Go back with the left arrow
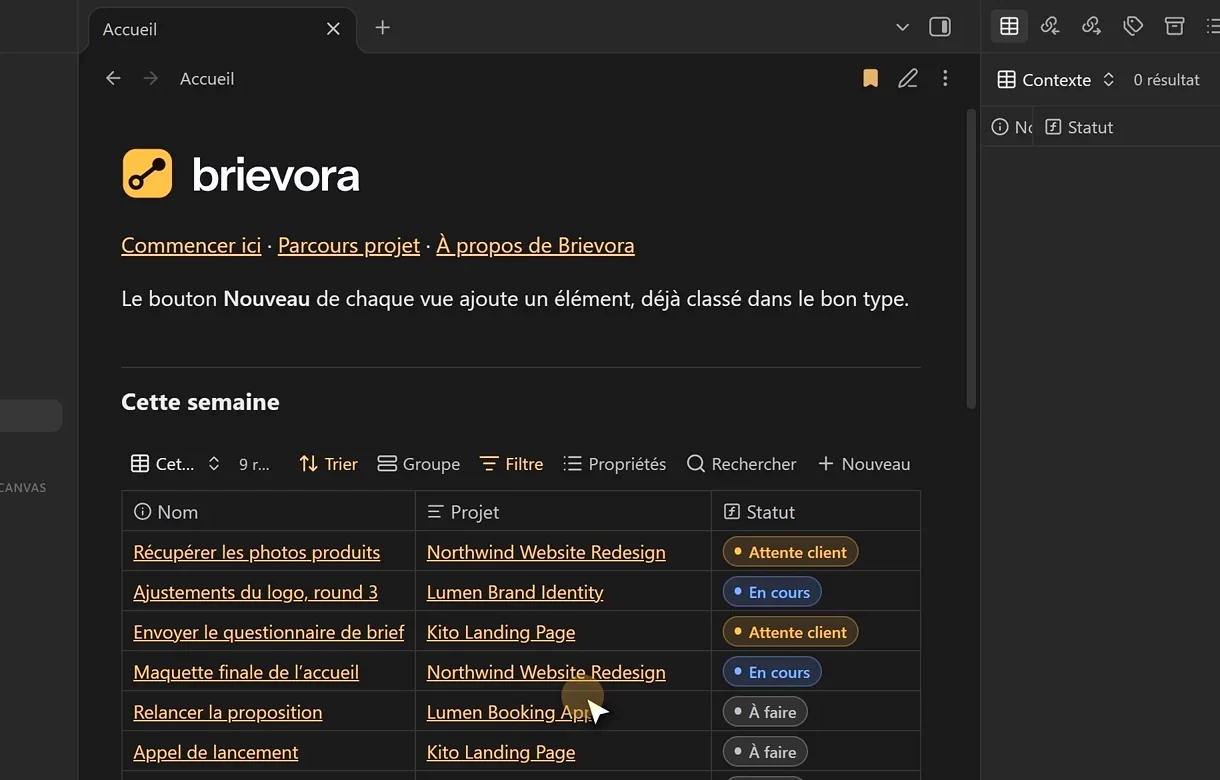This screenshot has width=1220, height=780. tap(113, 78)
